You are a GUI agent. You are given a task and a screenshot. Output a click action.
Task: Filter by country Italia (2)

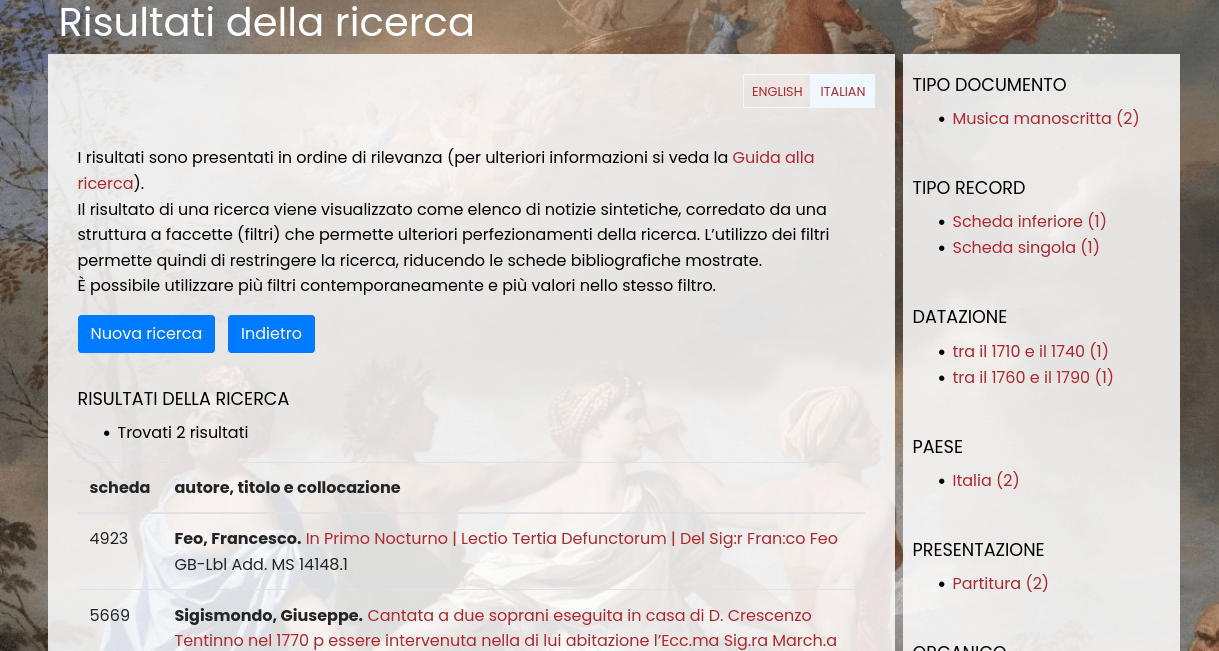click(x=985, y=480)
